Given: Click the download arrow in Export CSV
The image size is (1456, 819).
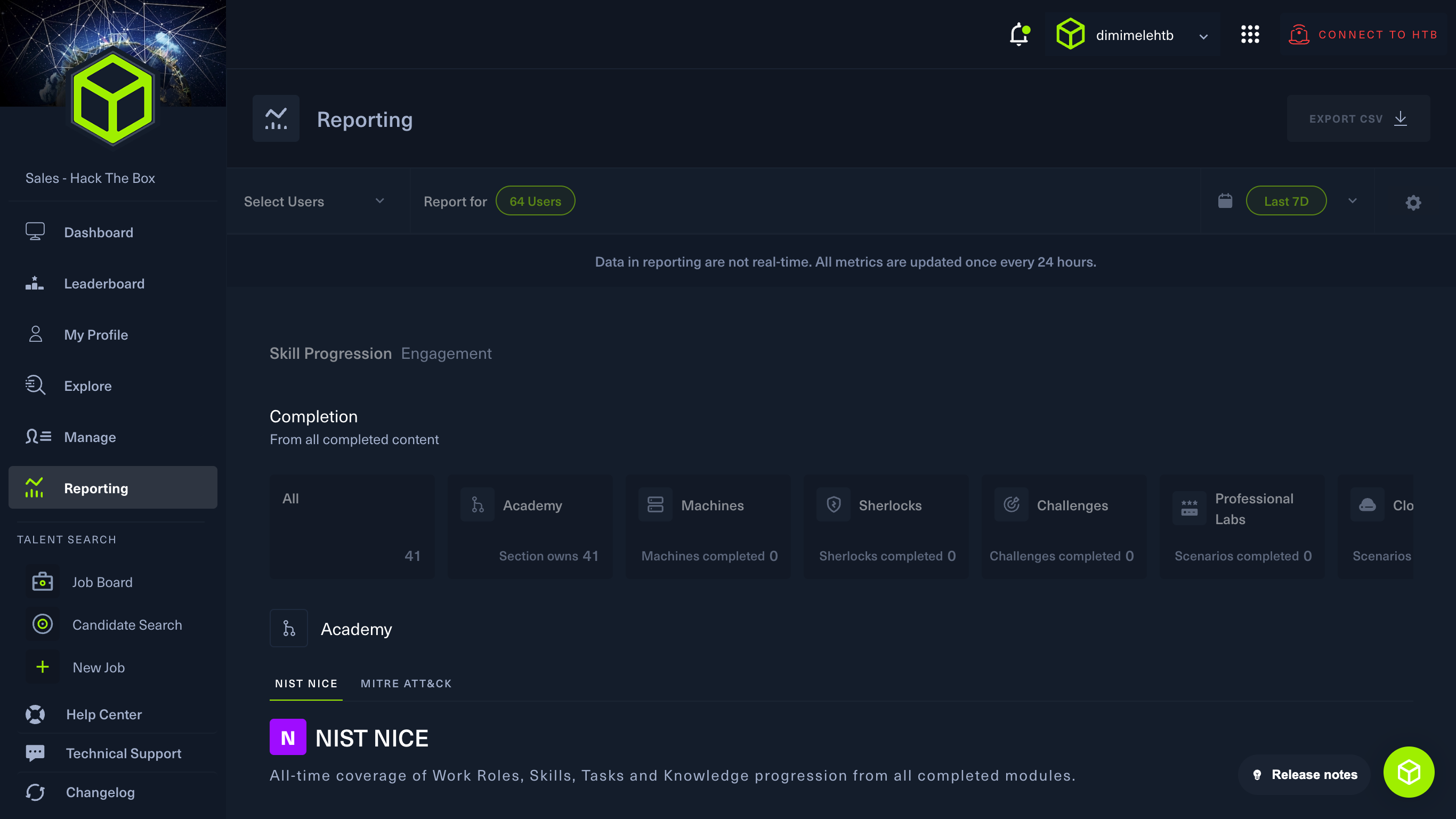Looking at the screenshot, I should tap(1400, 119).
